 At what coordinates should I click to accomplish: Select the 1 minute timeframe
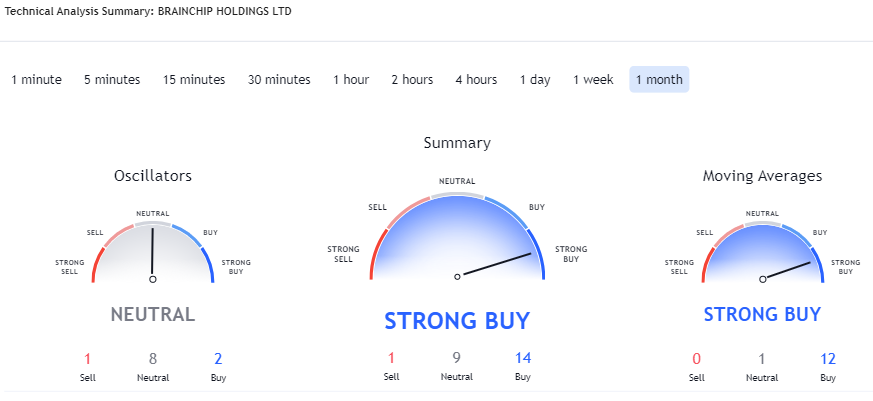pos(36,80)
